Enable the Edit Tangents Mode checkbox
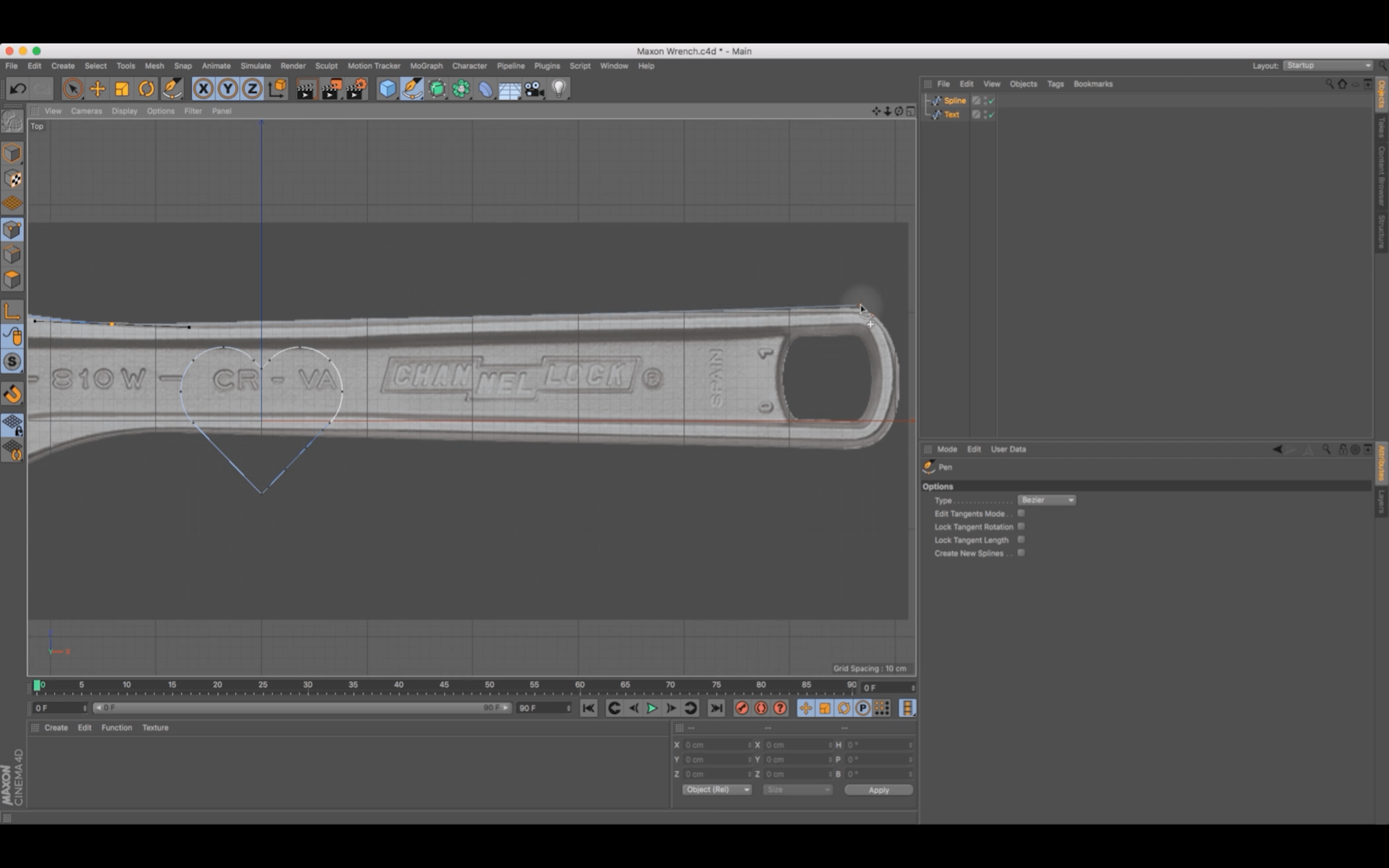The image size is (1389, 868). point(1021,513)
